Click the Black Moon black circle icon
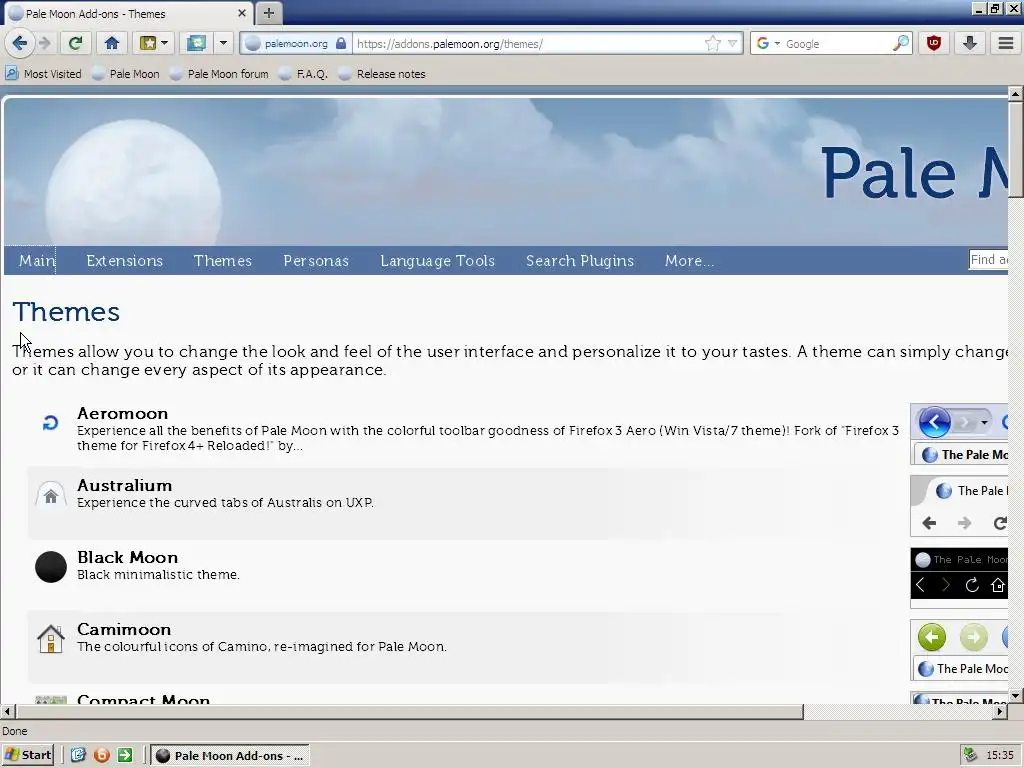This screenshot has width=1024, height=768. (x=50, y=567)
